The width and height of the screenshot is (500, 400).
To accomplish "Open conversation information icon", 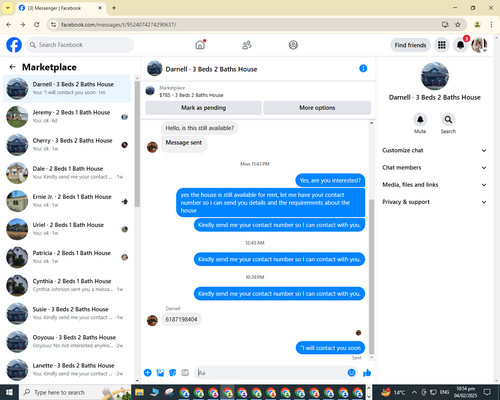I will pos(363,69).
